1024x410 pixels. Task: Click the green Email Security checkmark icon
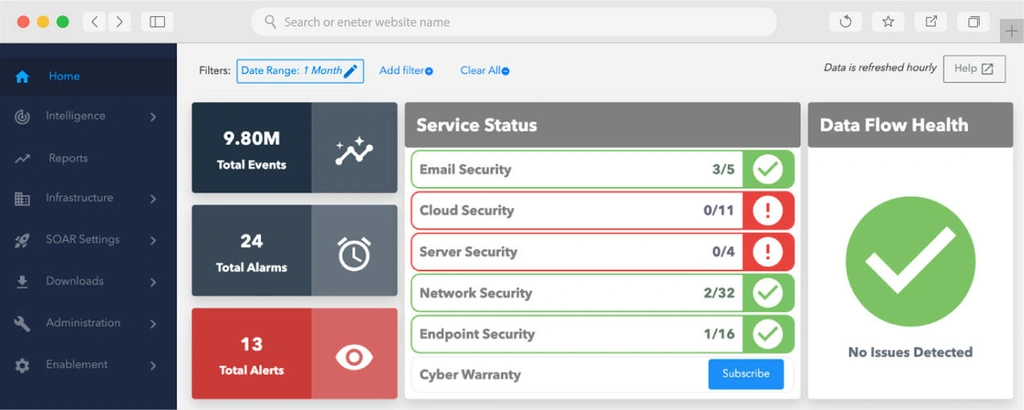coord(768,169)
